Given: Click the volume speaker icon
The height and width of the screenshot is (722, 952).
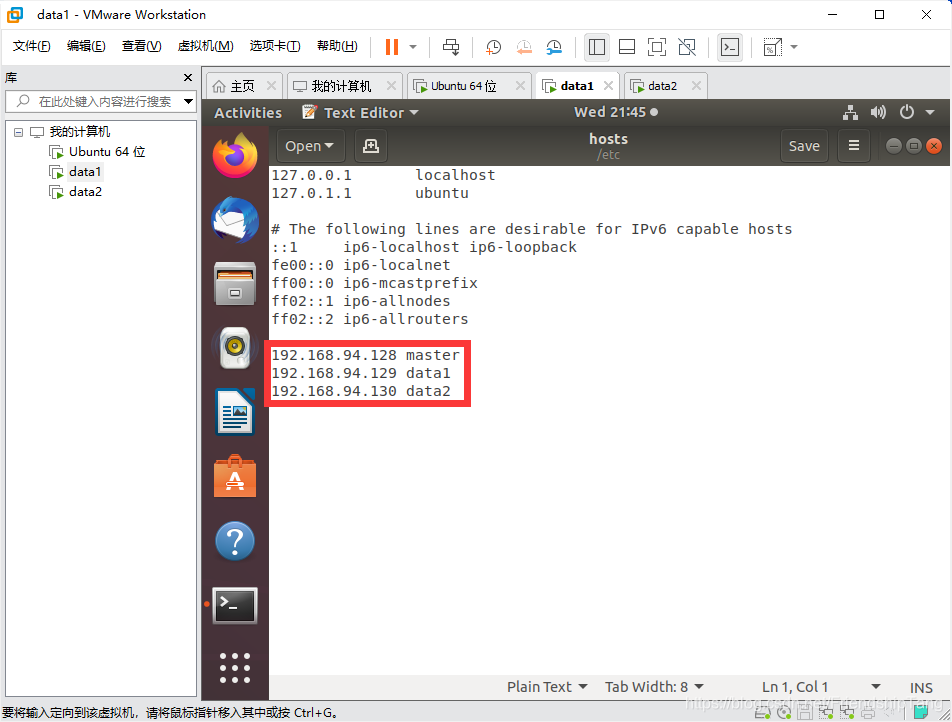Looking at the screenshot, I should [878, 112].
